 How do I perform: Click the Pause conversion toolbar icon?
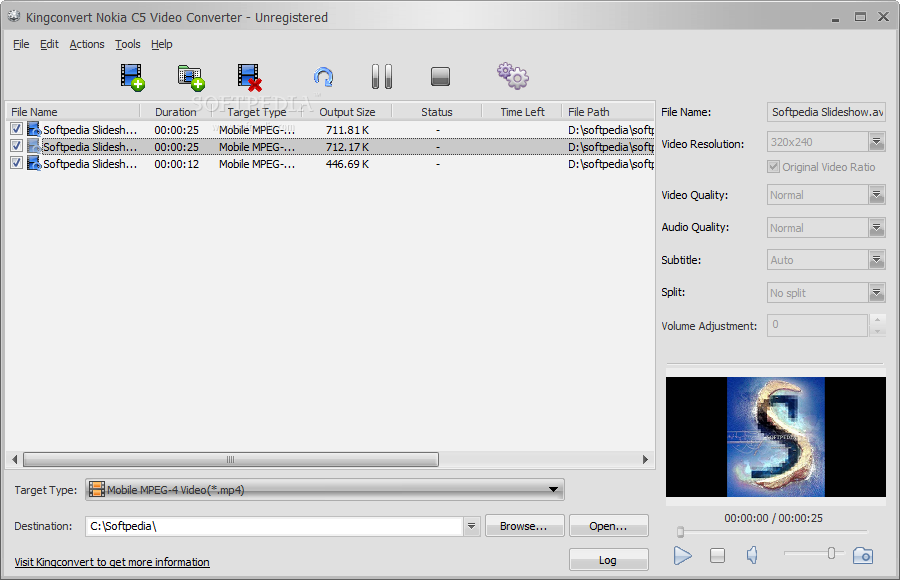point(382,76)
